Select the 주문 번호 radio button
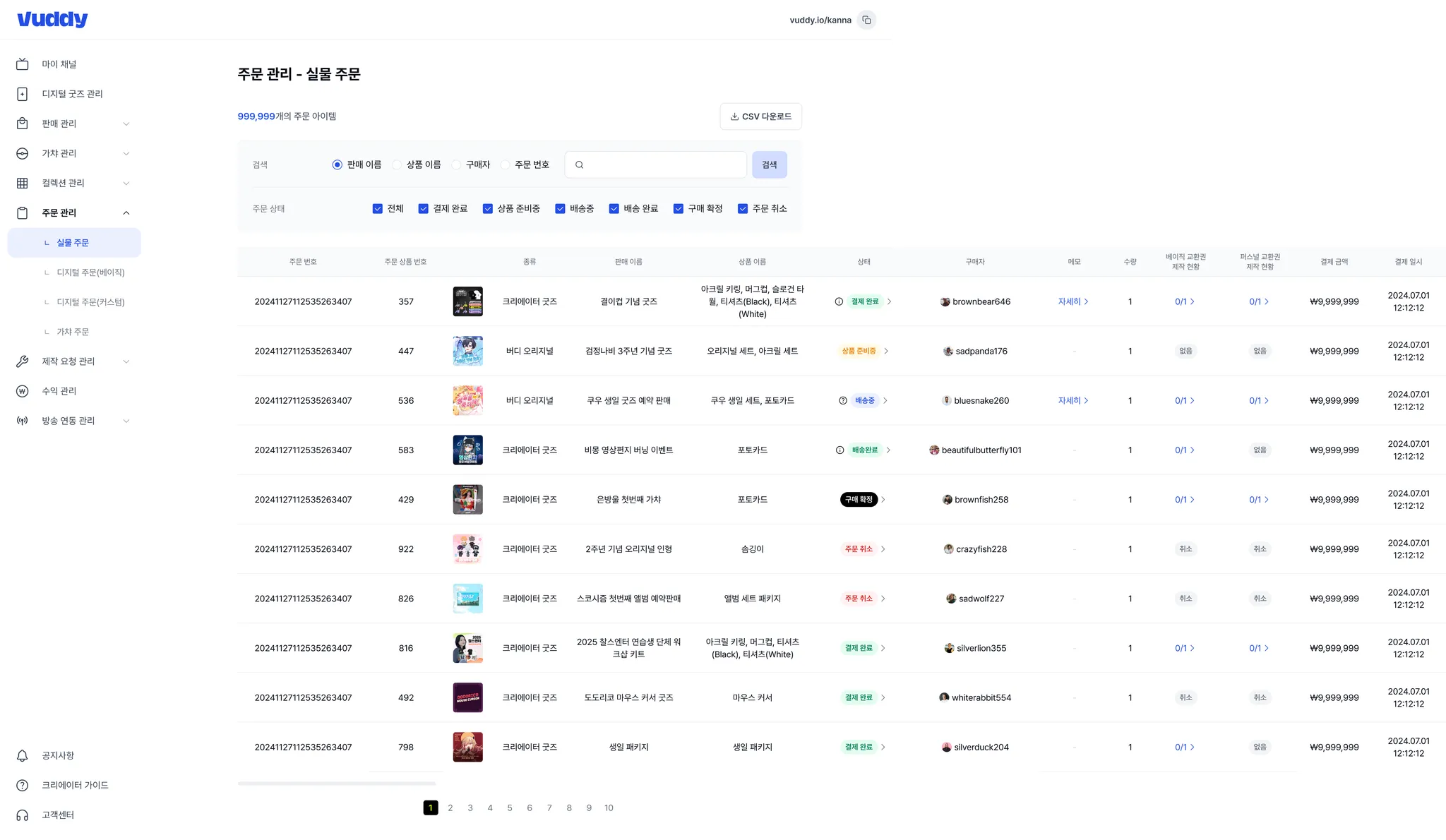The height and width of the screenshot is (840, 1446). pos(505,164)
